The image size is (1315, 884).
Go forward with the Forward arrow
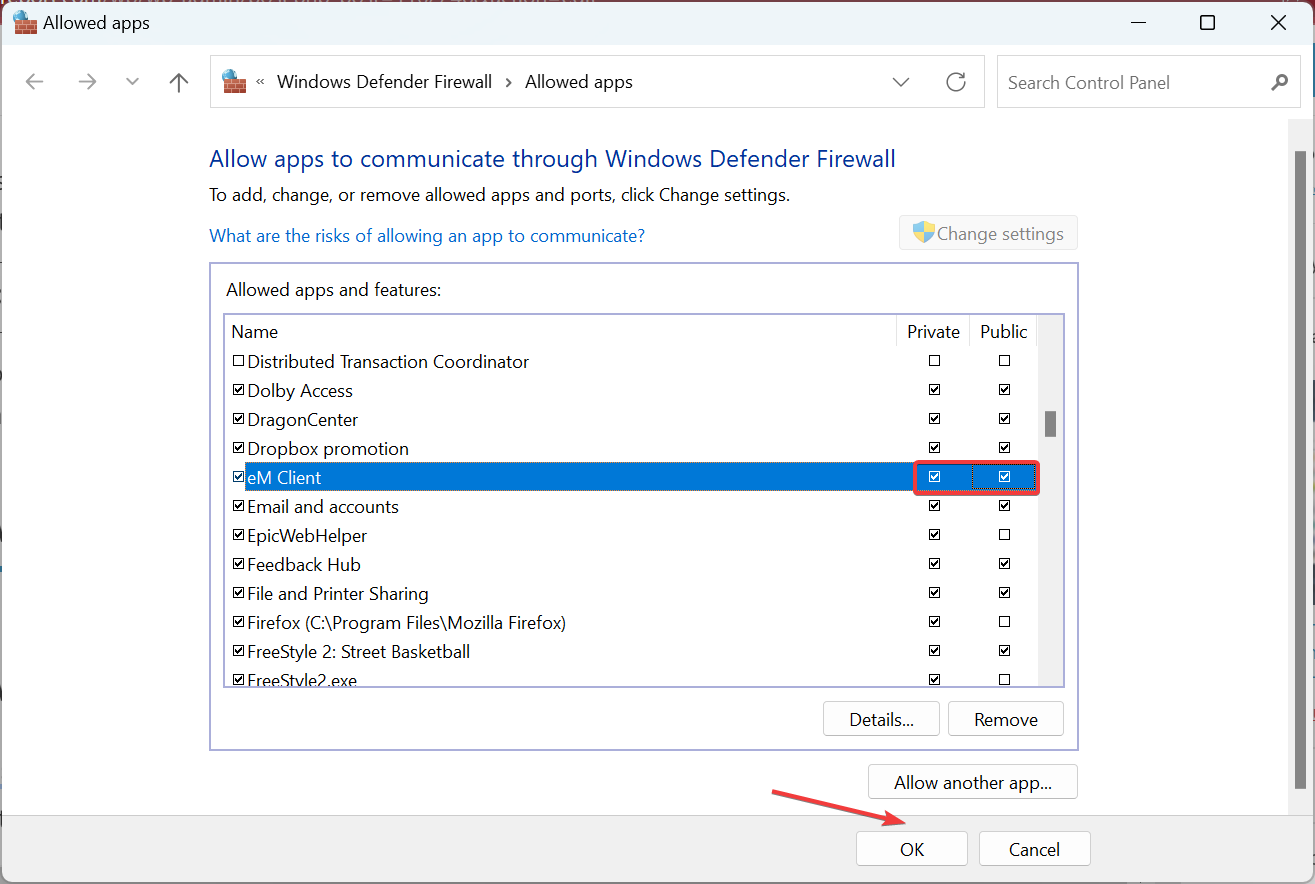point(87,82)
